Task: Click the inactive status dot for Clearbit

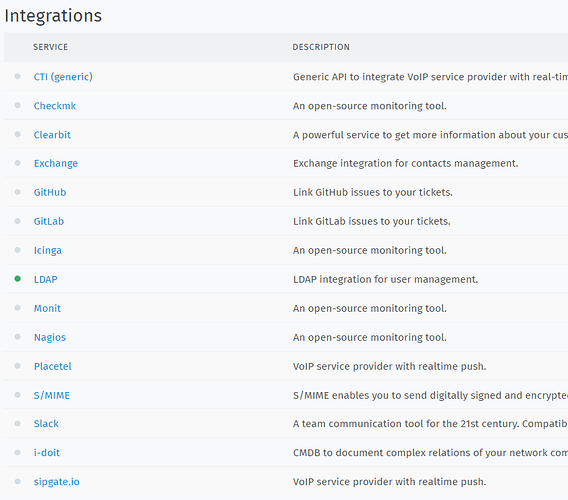Action: (x=17, y=134)
